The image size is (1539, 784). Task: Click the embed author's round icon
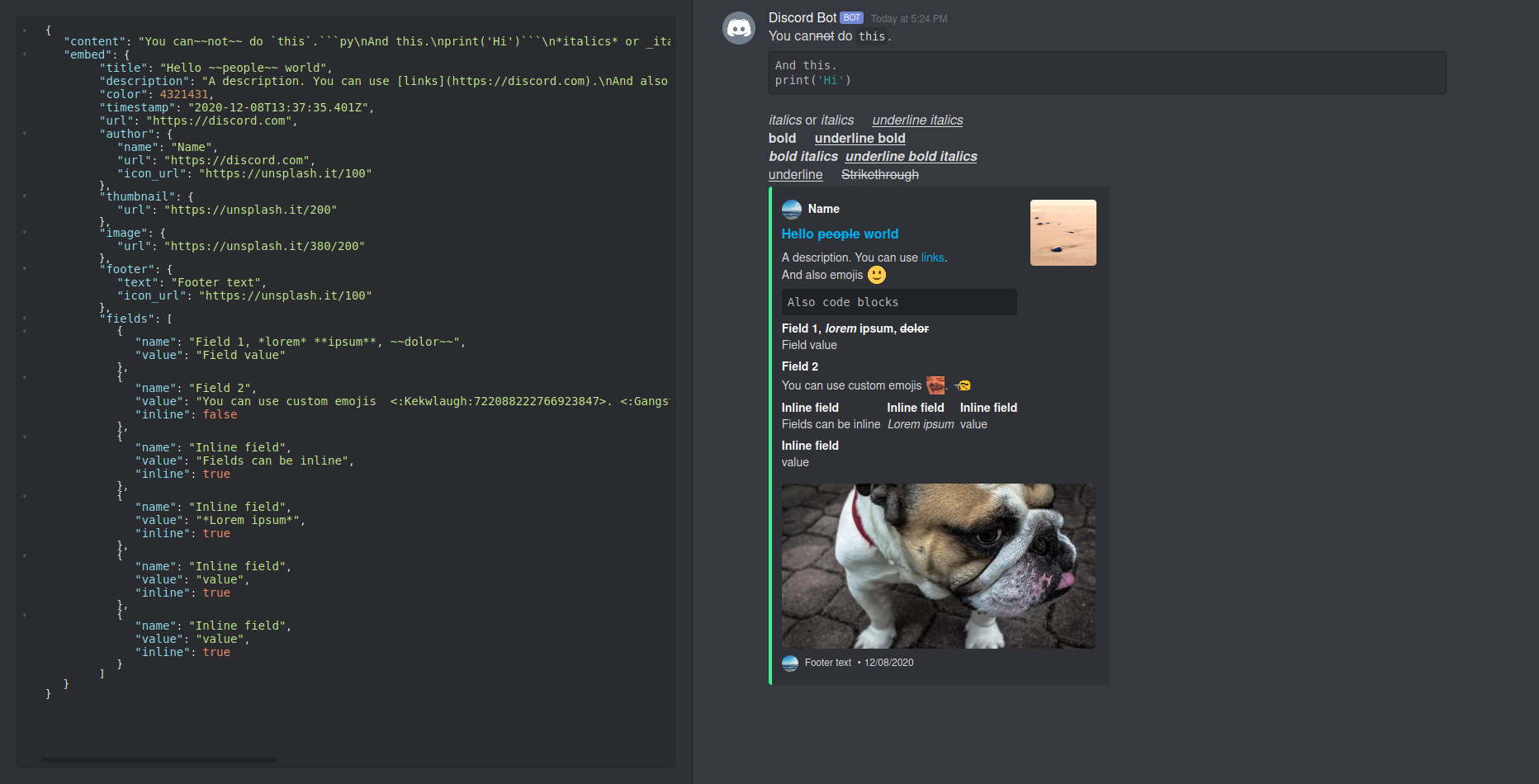click(x=792, y=209)
